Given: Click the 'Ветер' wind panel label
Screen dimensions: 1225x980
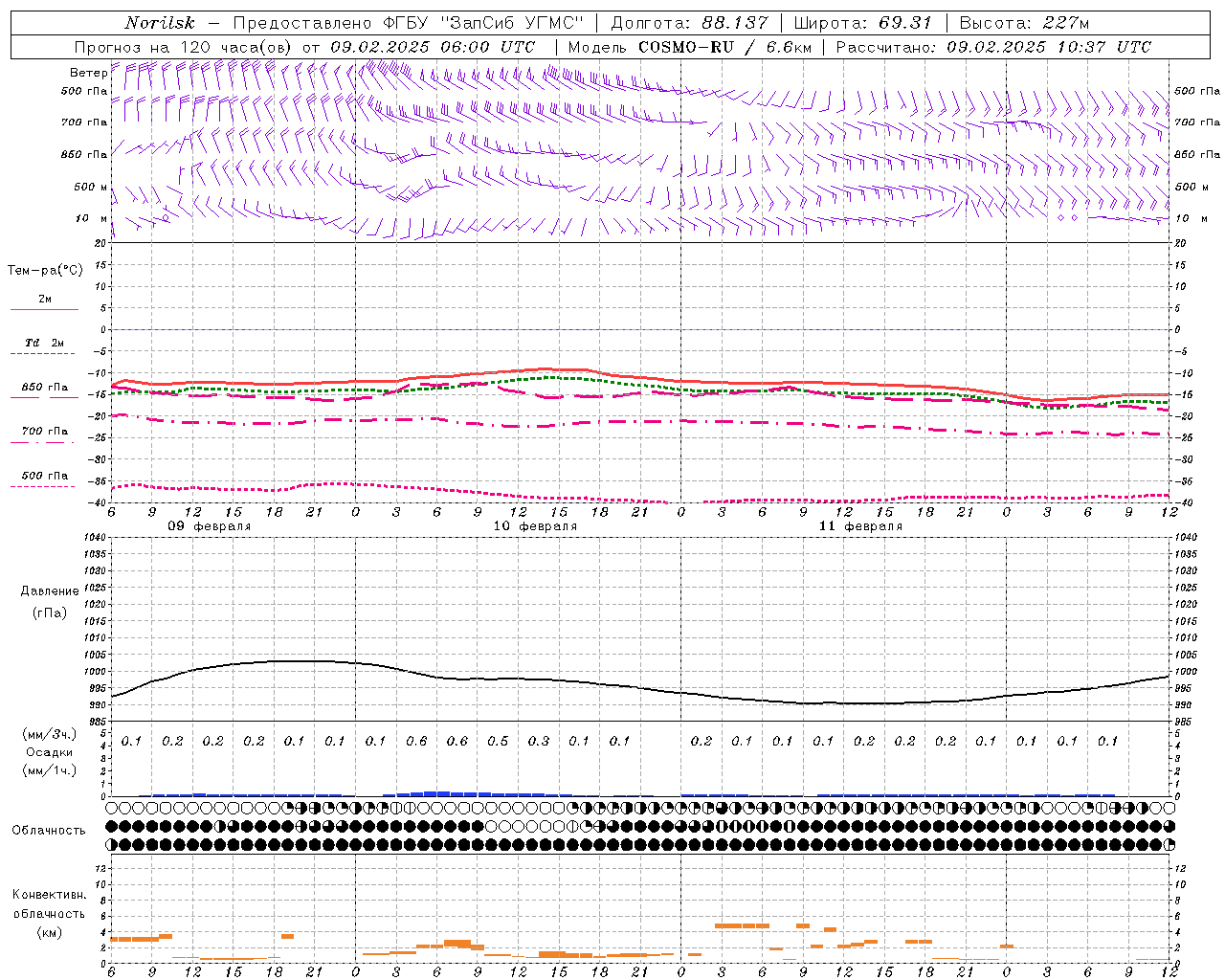Looking at the screenshot, I should [x=88, y=73].
